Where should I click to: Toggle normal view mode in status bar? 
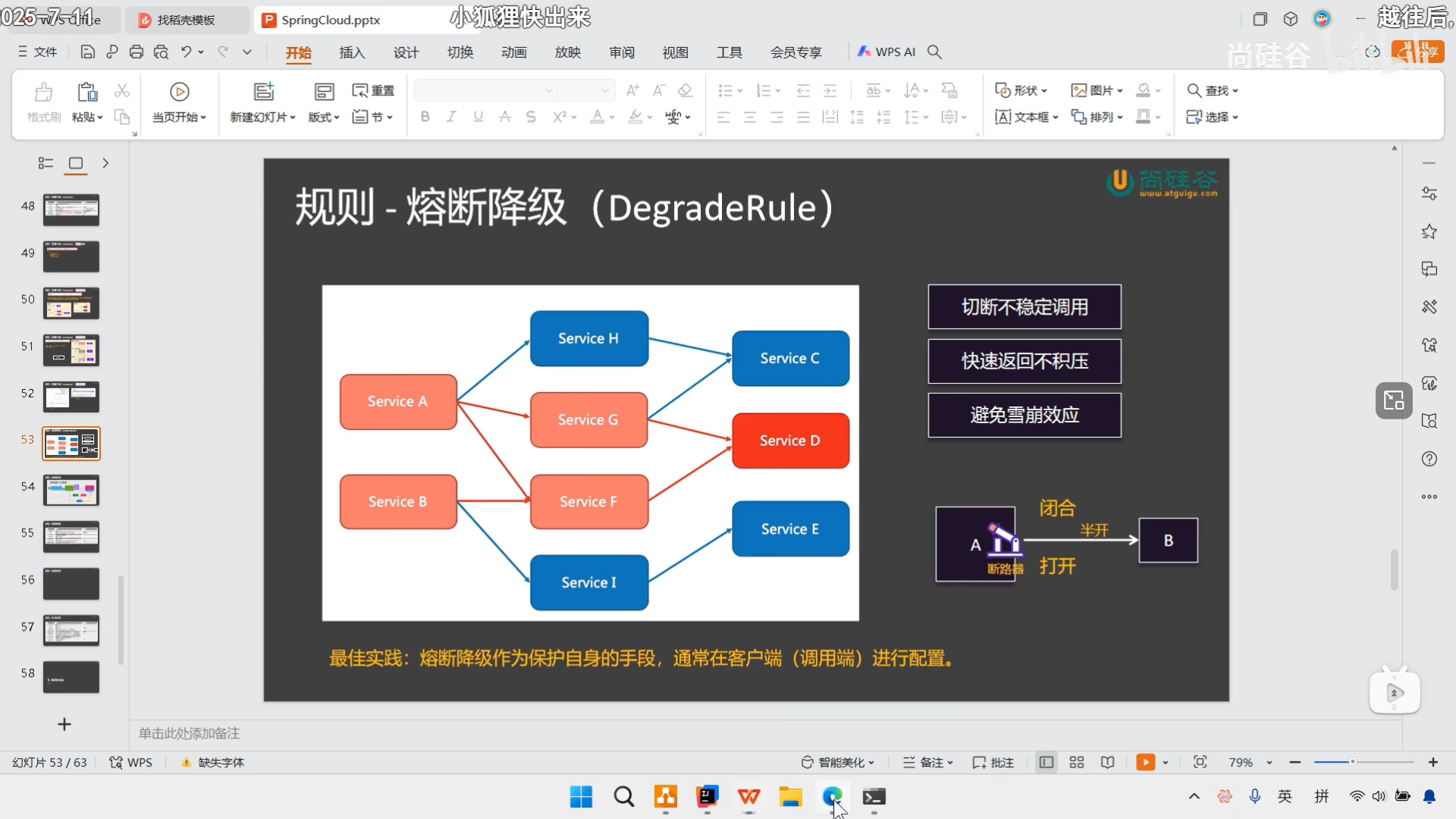(x=1046, y=762)
